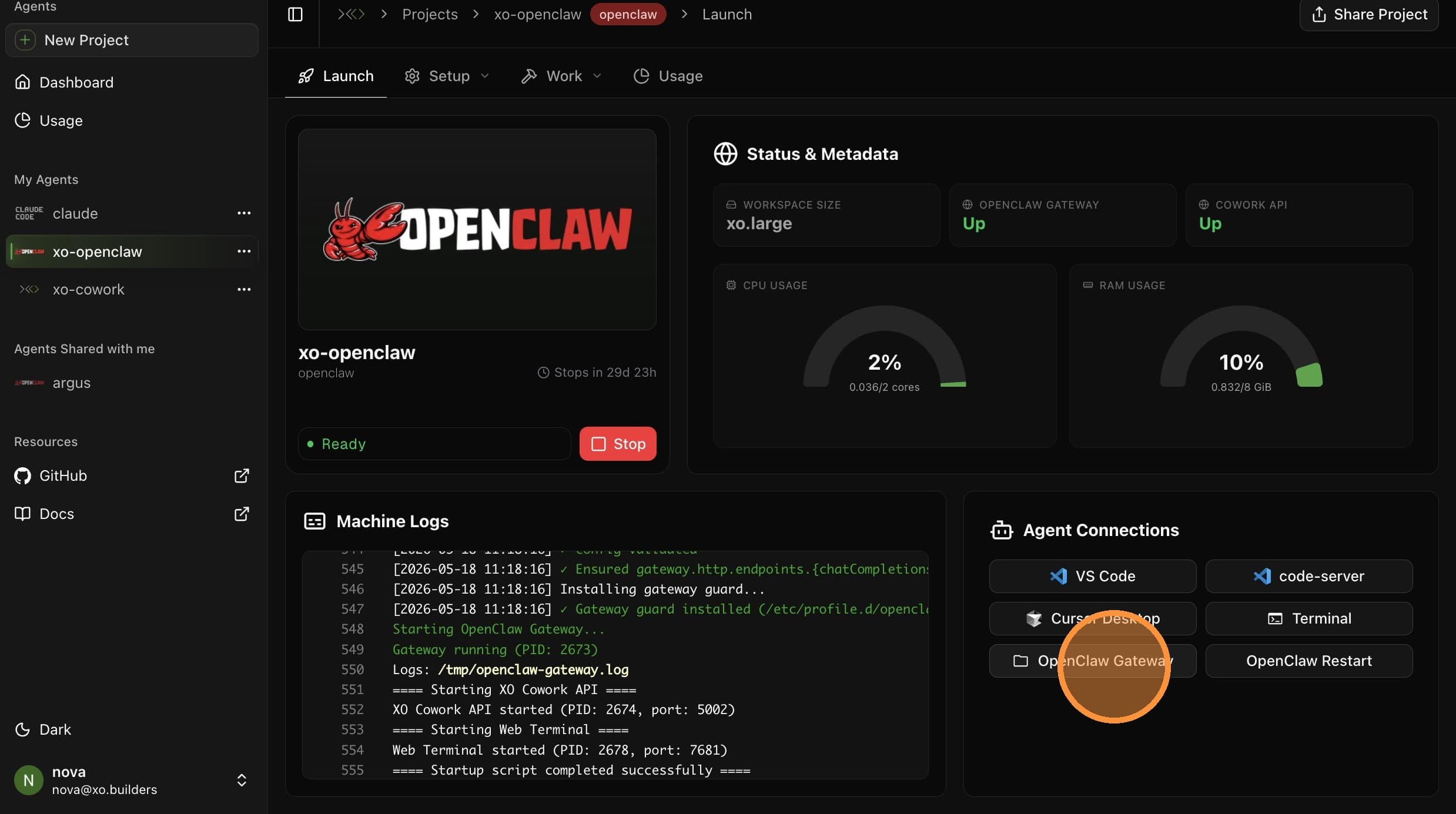Click the Stop button
Screen dimensions: 1456x814
pos(618,444)
